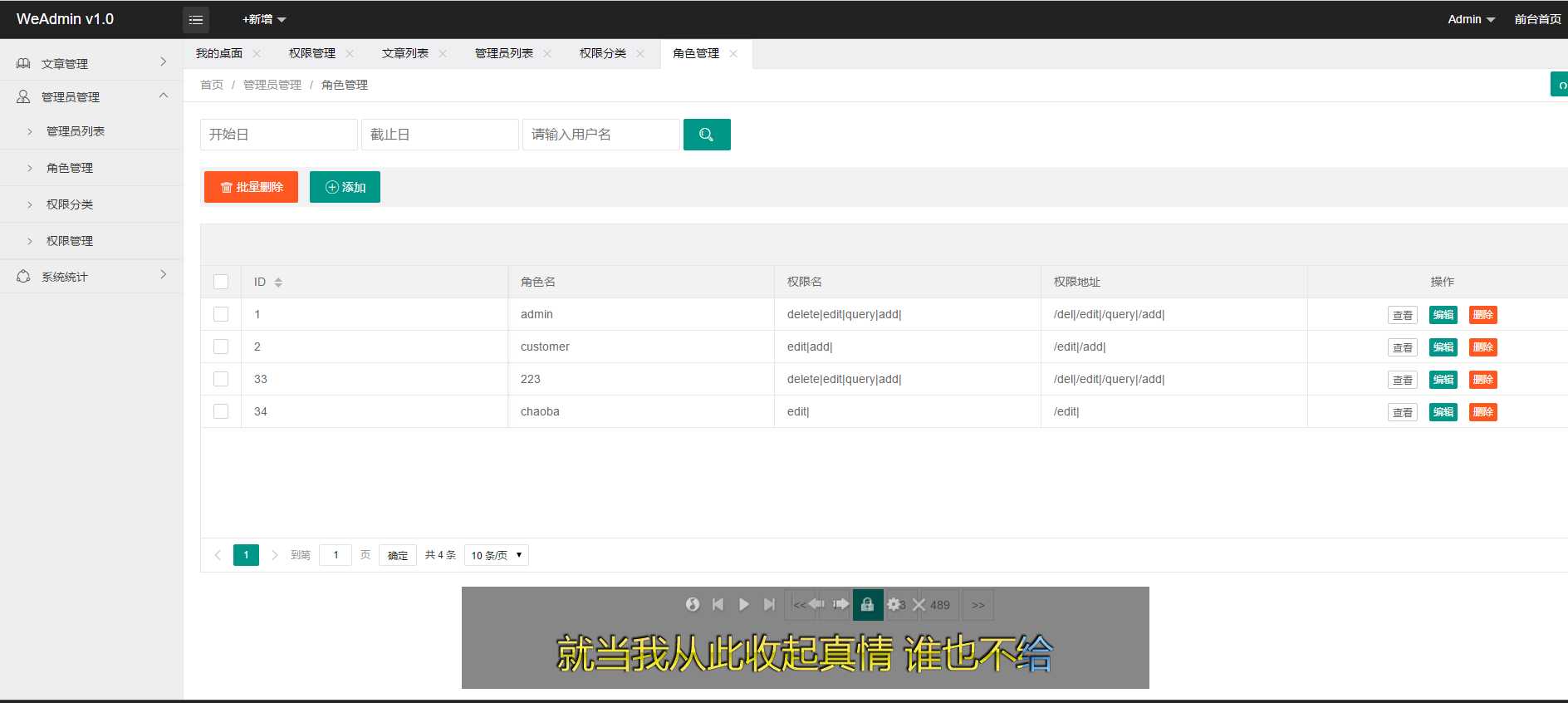
Task: Click the 管理员管理 user icon
Action: 23,96
